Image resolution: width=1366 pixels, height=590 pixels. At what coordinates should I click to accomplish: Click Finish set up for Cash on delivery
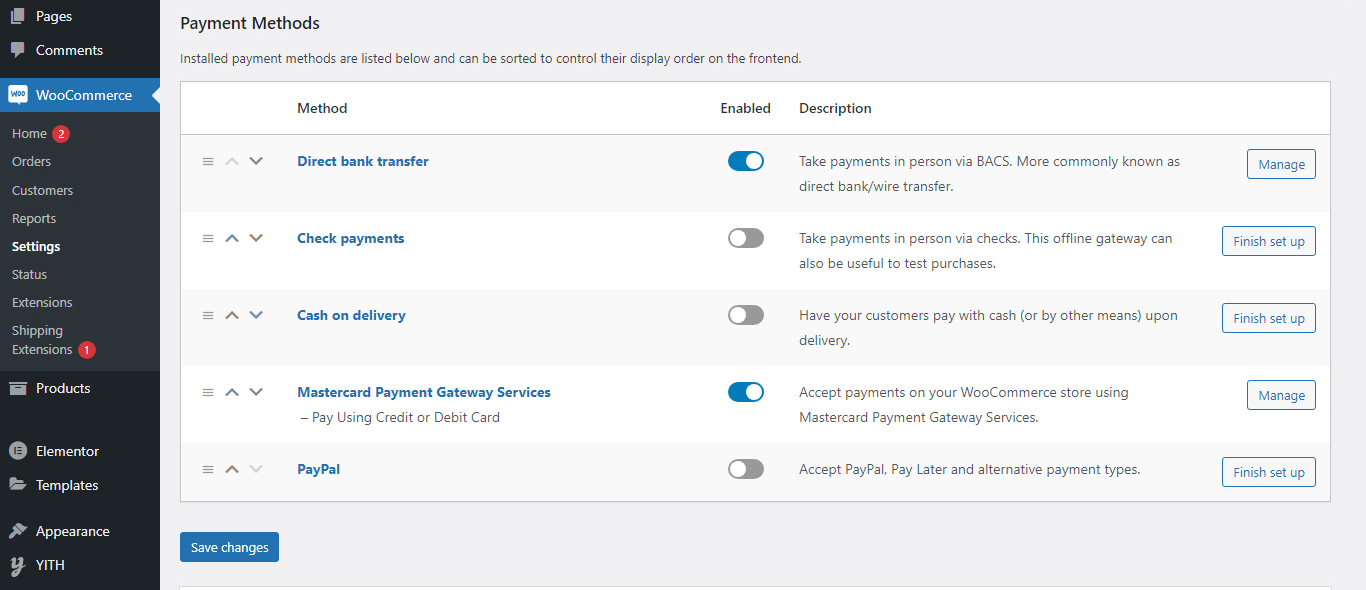1268,318
